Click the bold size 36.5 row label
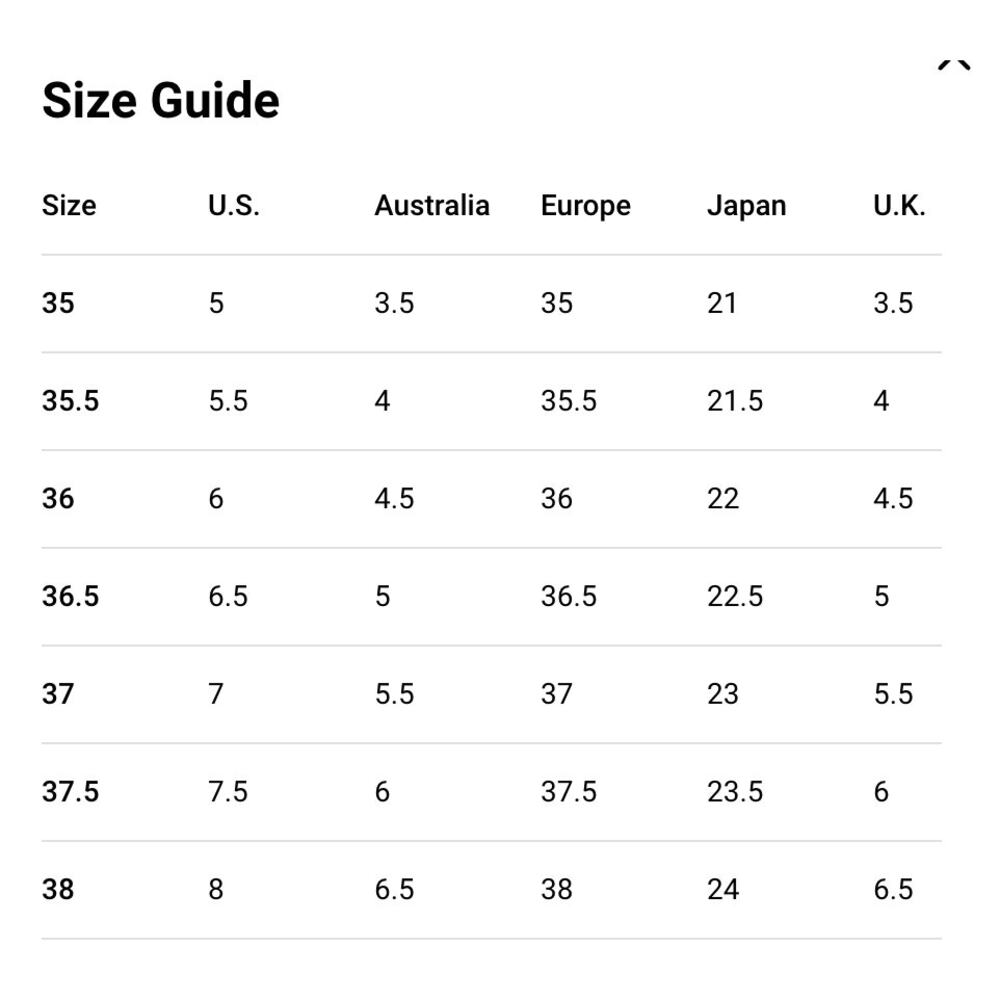This screenshot has height=1000, width=1000. click(71, 597)
